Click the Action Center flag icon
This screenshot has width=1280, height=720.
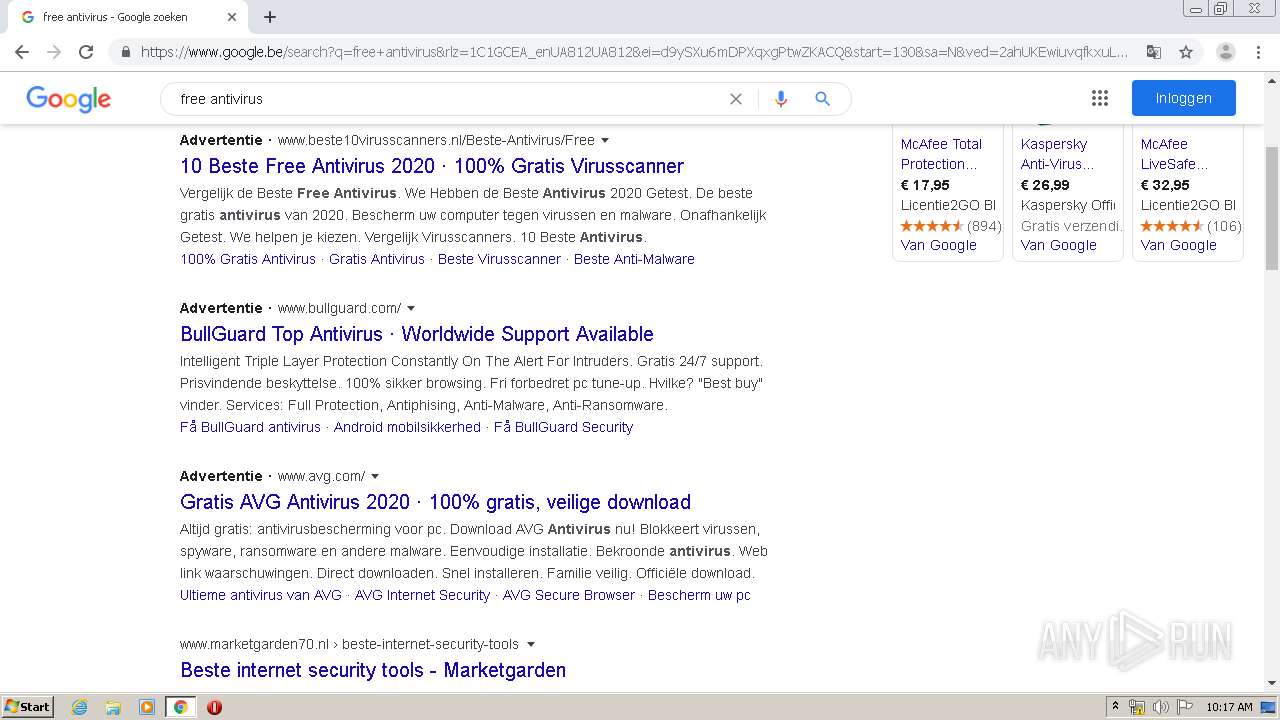1184,707
